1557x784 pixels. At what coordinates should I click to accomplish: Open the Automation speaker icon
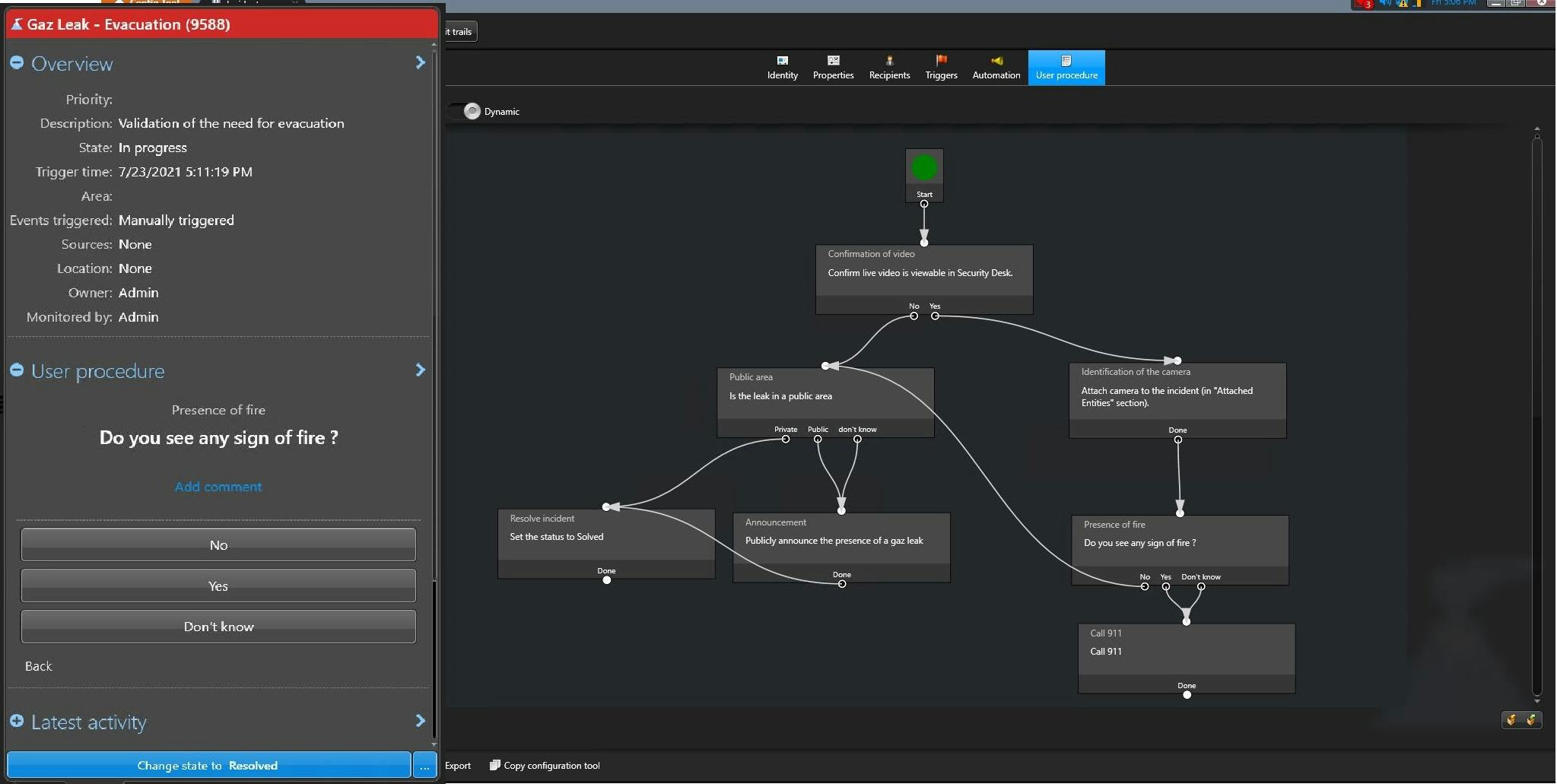pyautogui.click(x=996, y=62)
